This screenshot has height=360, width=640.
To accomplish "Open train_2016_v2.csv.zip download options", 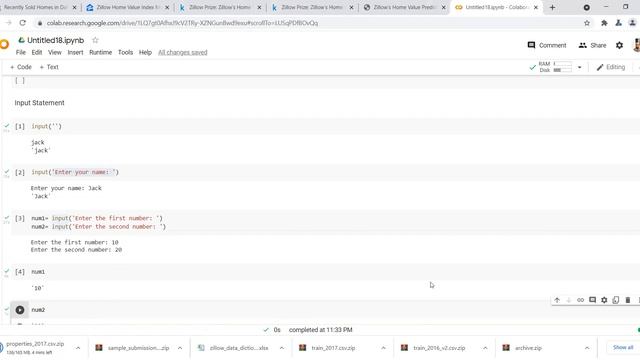I will 485,348.
